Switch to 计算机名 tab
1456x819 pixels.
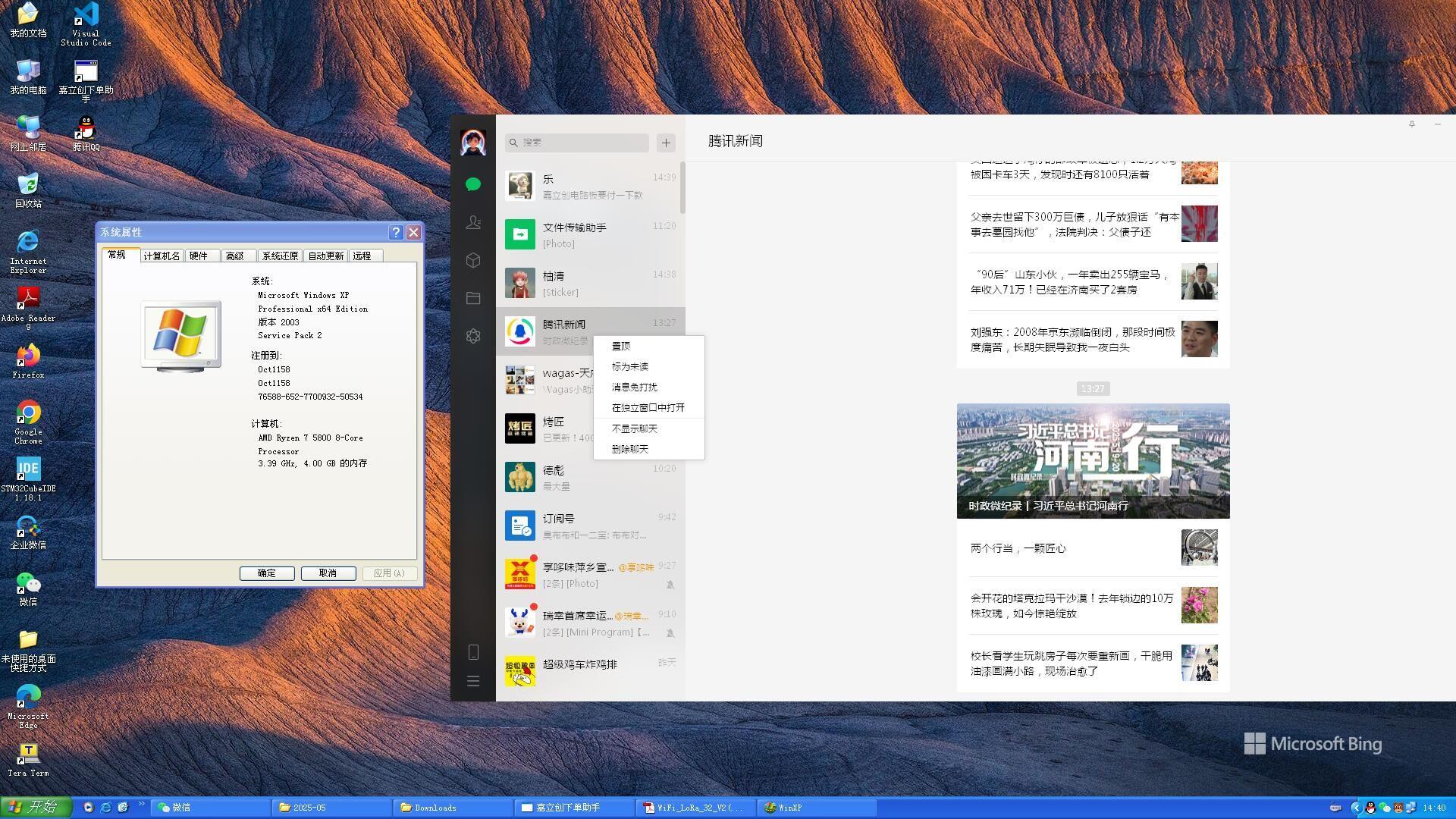tap(162, 256)
